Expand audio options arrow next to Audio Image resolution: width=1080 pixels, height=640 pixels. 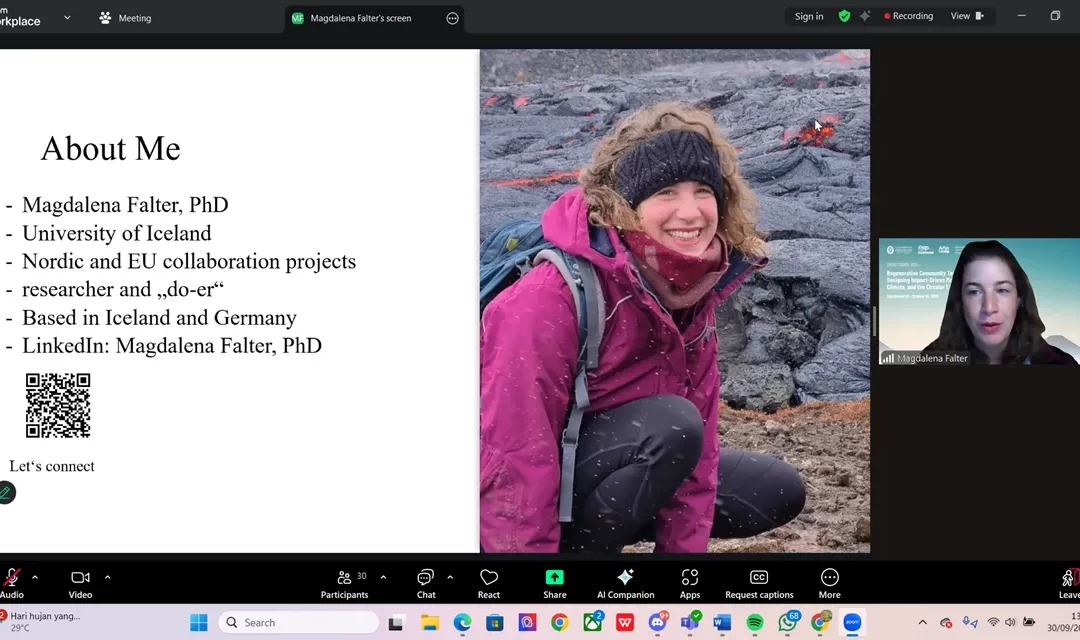point(35,577)
